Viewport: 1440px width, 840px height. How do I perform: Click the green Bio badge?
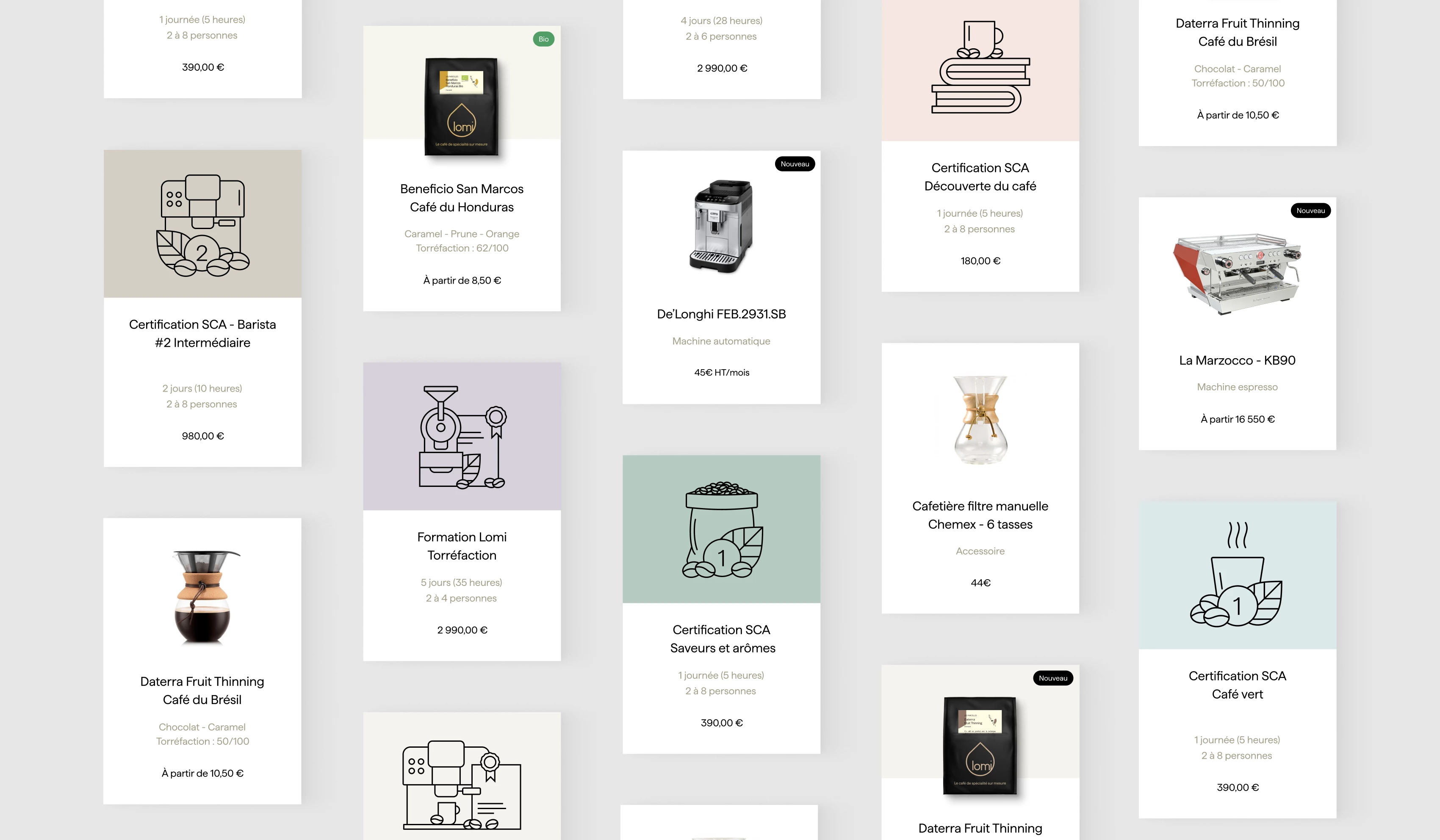[x=543, y=39]
